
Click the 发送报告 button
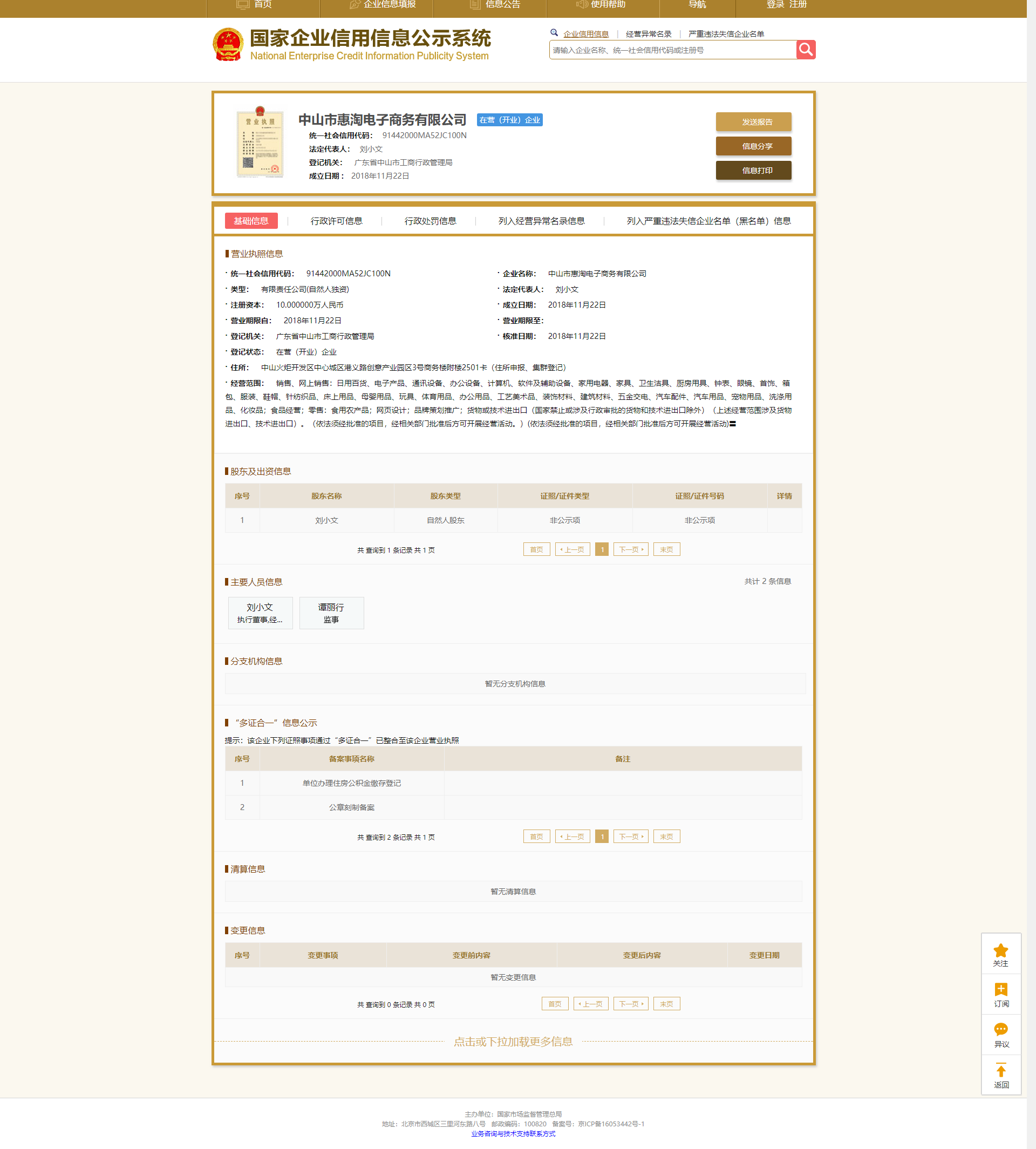(753, 122)
